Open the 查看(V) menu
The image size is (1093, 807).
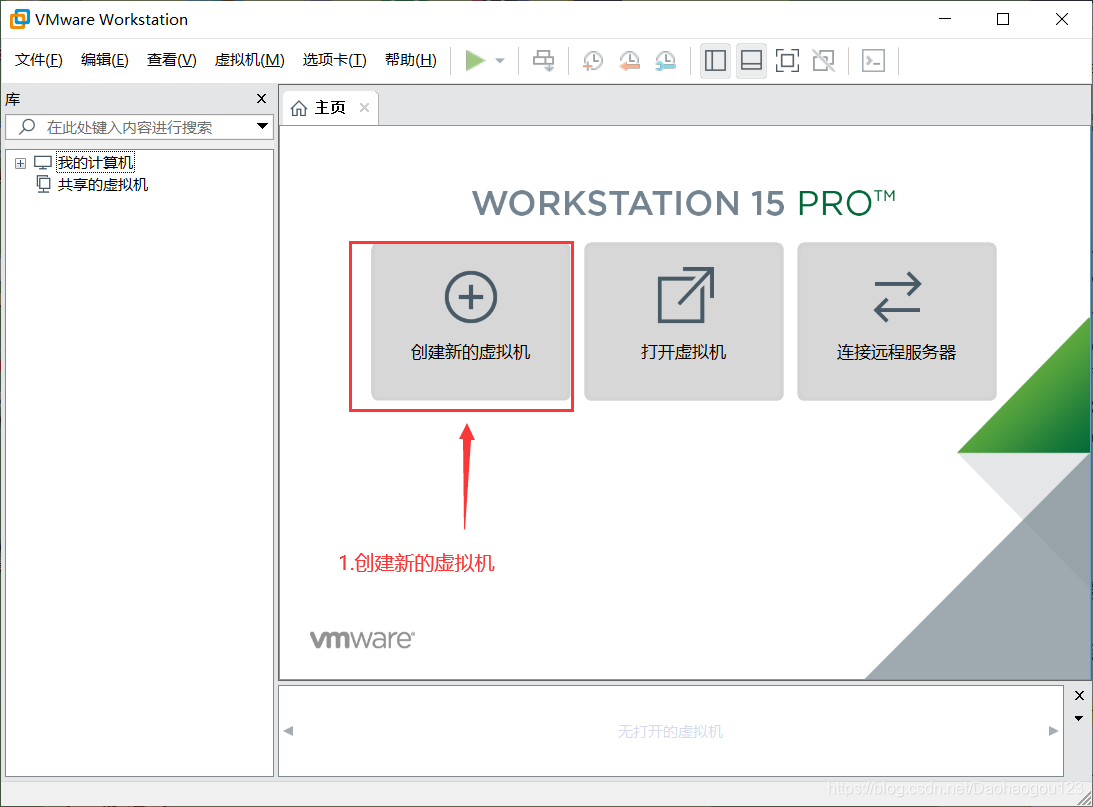pos(171,60)
